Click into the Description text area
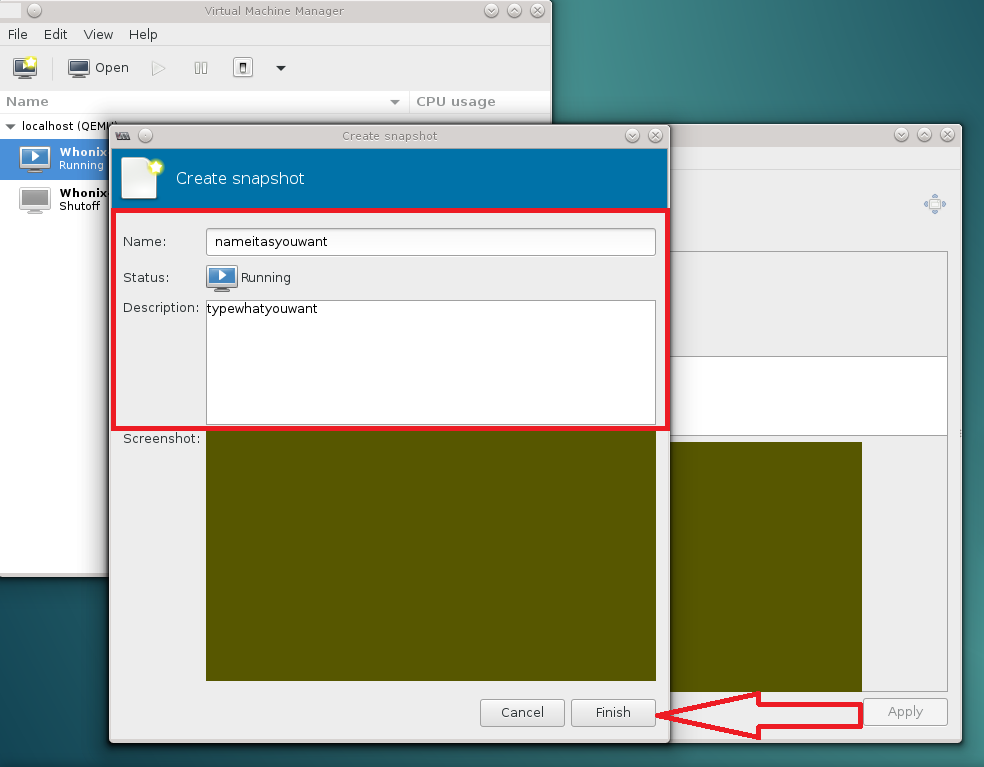 coord(430,362)
